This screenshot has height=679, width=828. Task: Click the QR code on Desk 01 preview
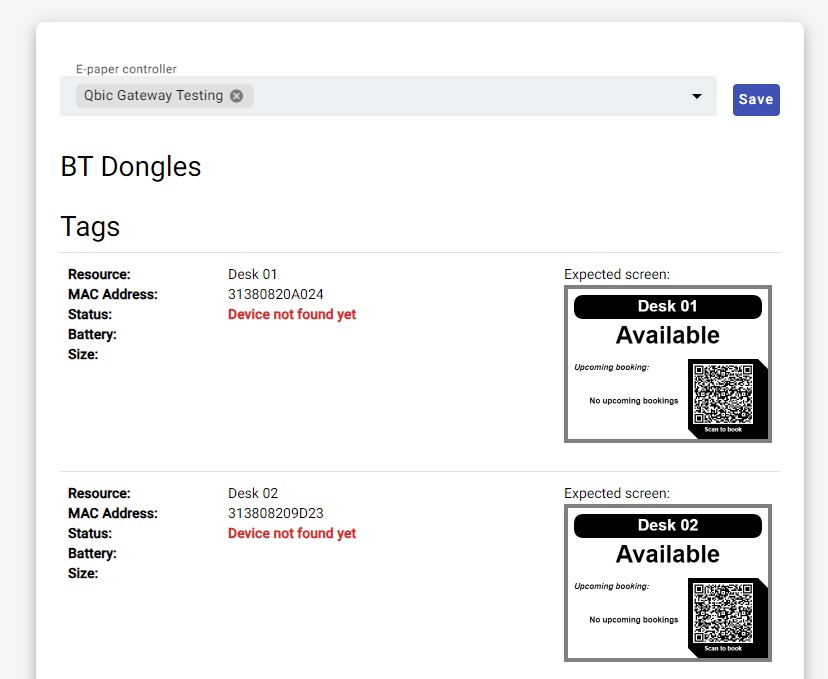[723, 395]
